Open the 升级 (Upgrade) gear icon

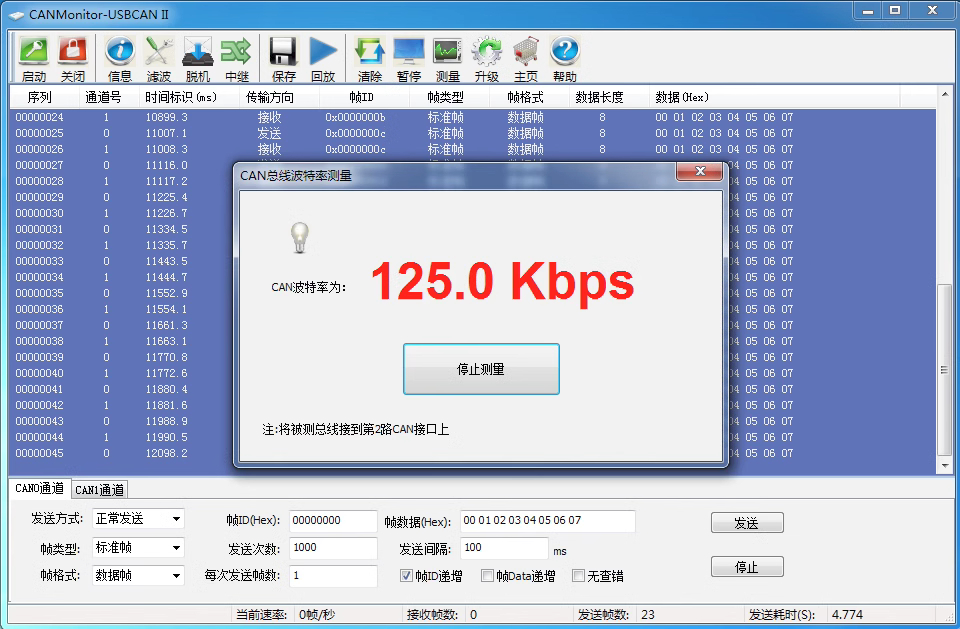487,56
